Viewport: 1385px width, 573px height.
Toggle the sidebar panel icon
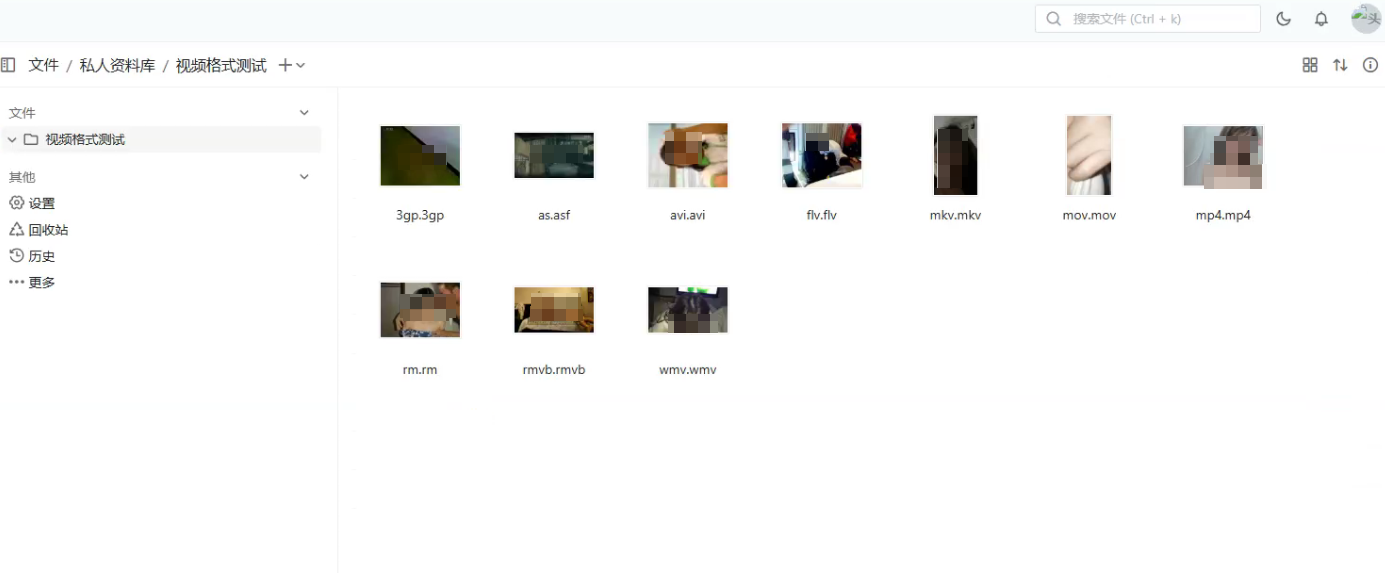coord(8,65)
